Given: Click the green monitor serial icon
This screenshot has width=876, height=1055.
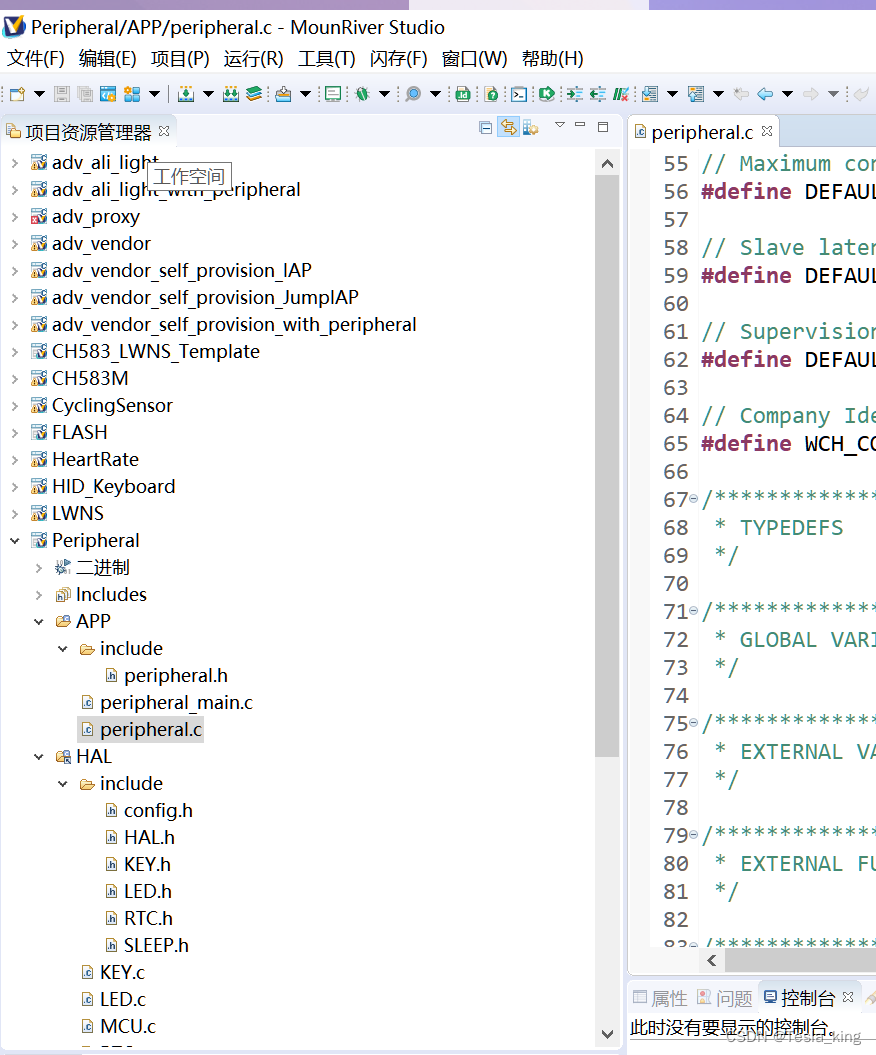Looking at the screenshot, I should (332, 94).
